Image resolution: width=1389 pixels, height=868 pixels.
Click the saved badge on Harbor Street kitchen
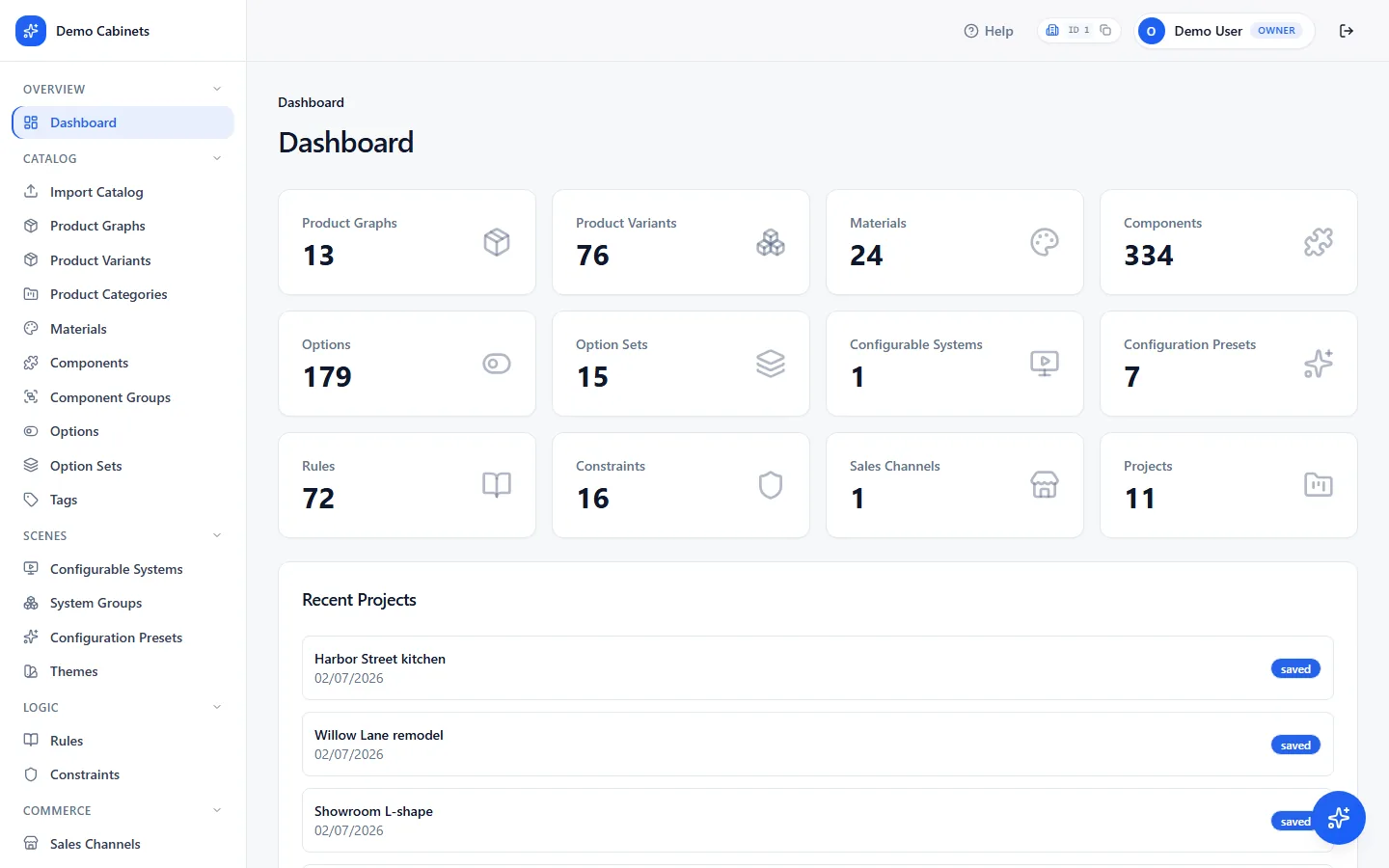[1295, 669]
